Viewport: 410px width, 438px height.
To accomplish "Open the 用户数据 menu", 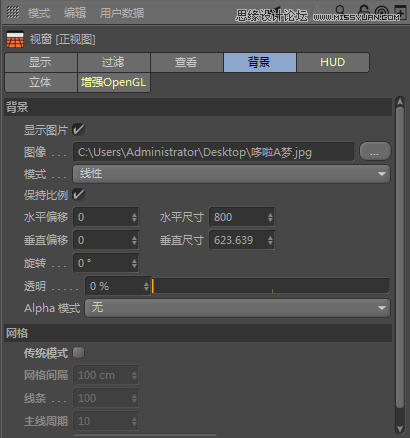I will tap(122, 13).
